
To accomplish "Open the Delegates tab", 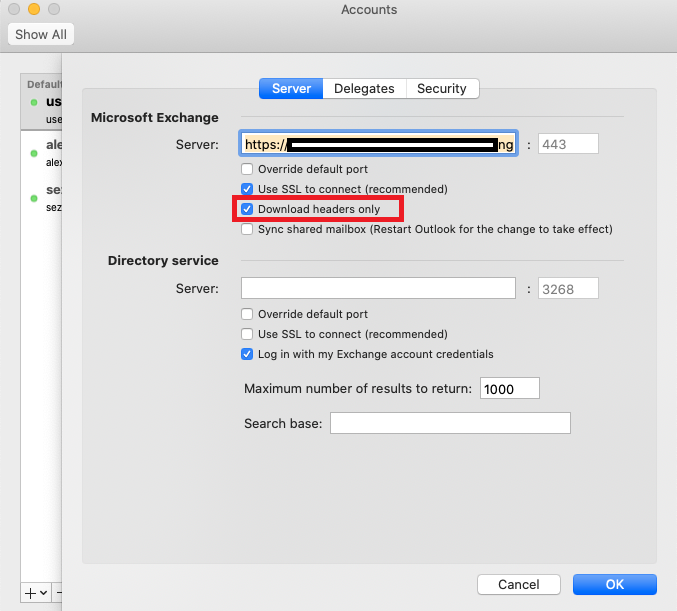I will click(364, 89).
